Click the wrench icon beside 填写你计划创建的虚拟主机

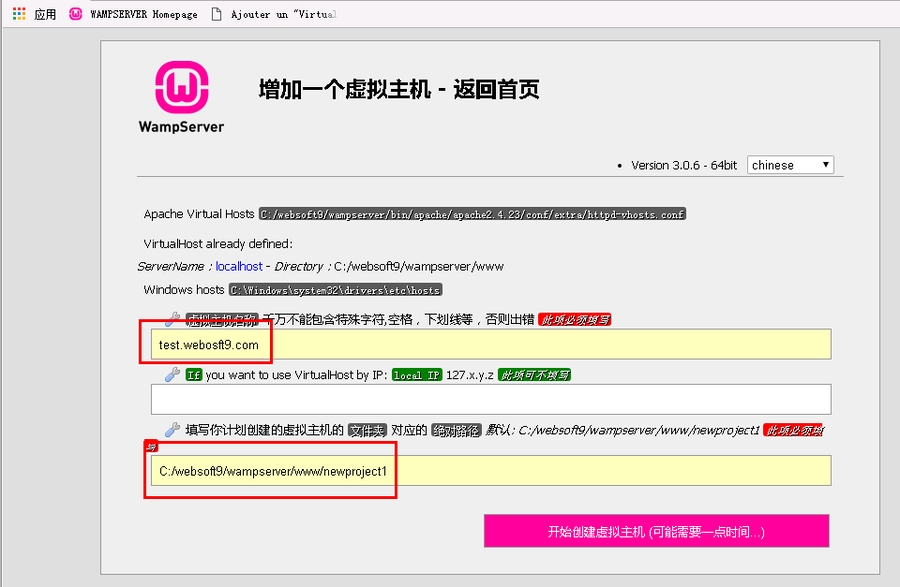172,430
